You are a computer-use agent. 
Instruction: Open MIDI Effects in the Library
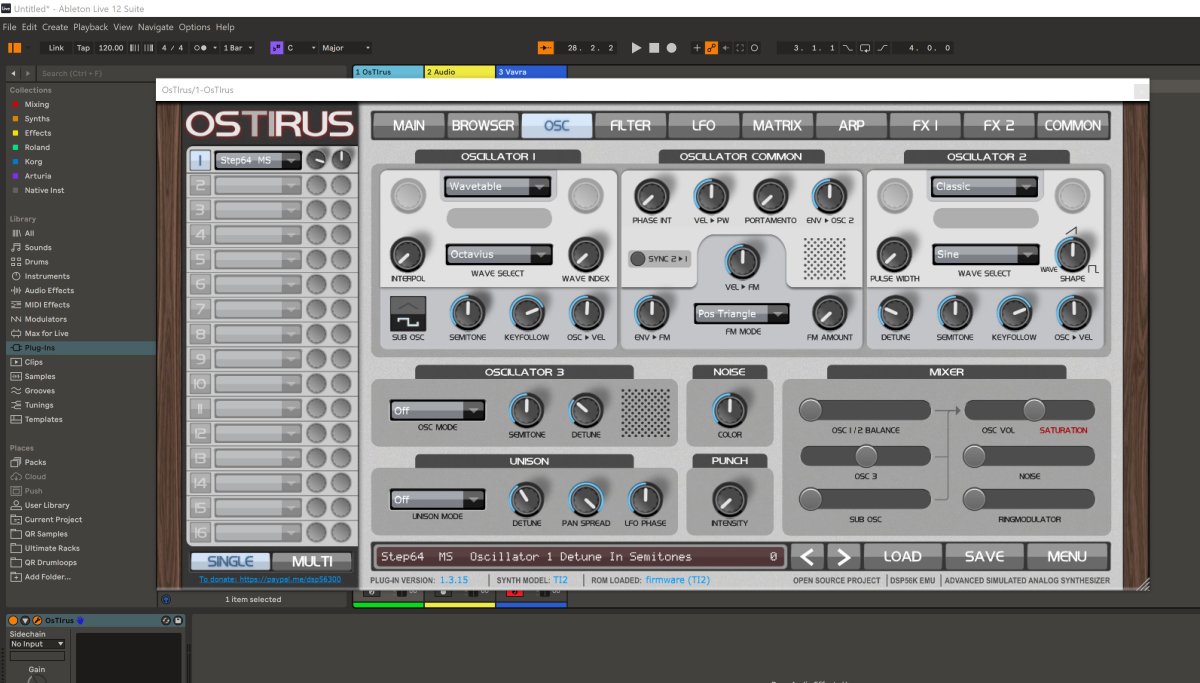(47, 305)
